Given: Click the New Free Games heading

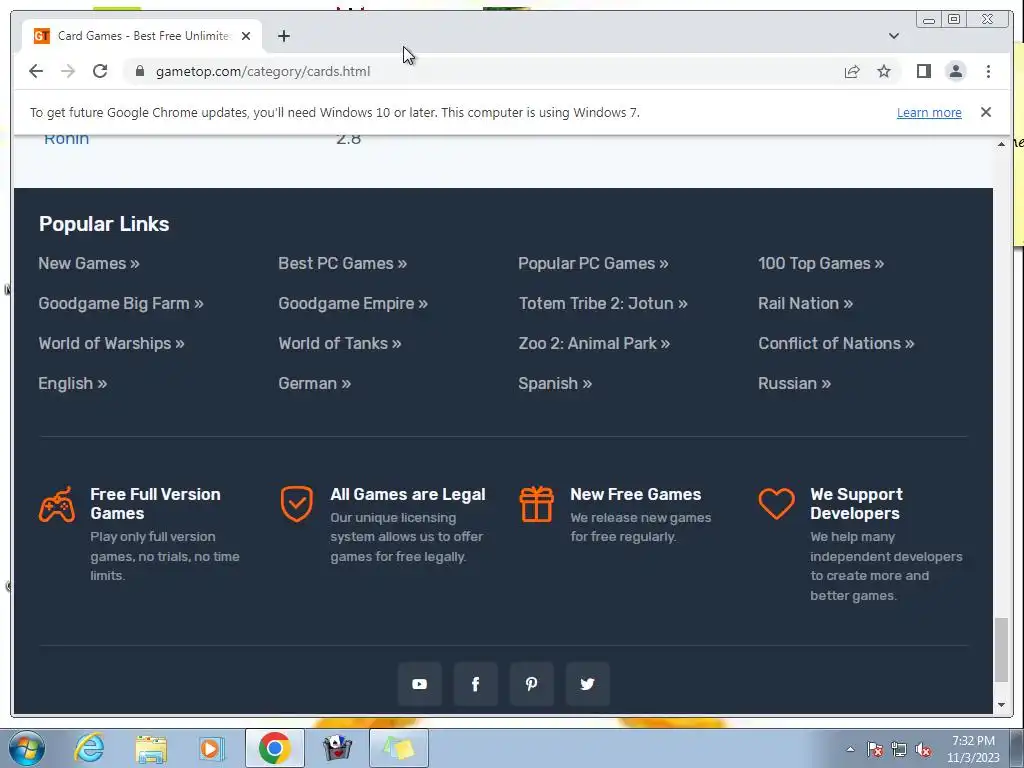Looking at the screenshot, I should tap(635, 494).
